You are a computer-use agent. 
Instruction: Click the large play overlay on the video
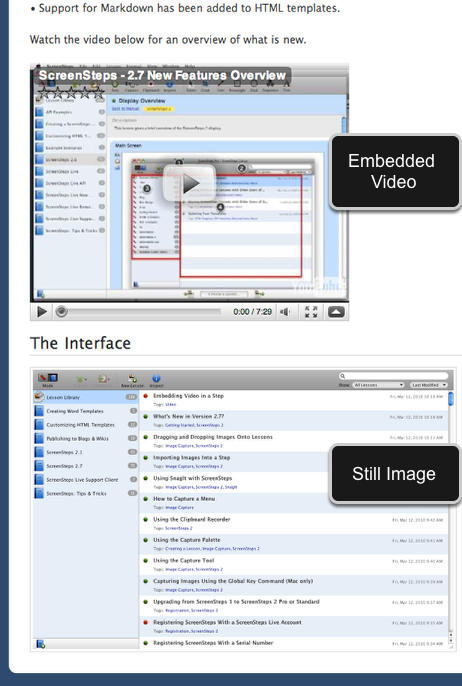pos(189,183)
